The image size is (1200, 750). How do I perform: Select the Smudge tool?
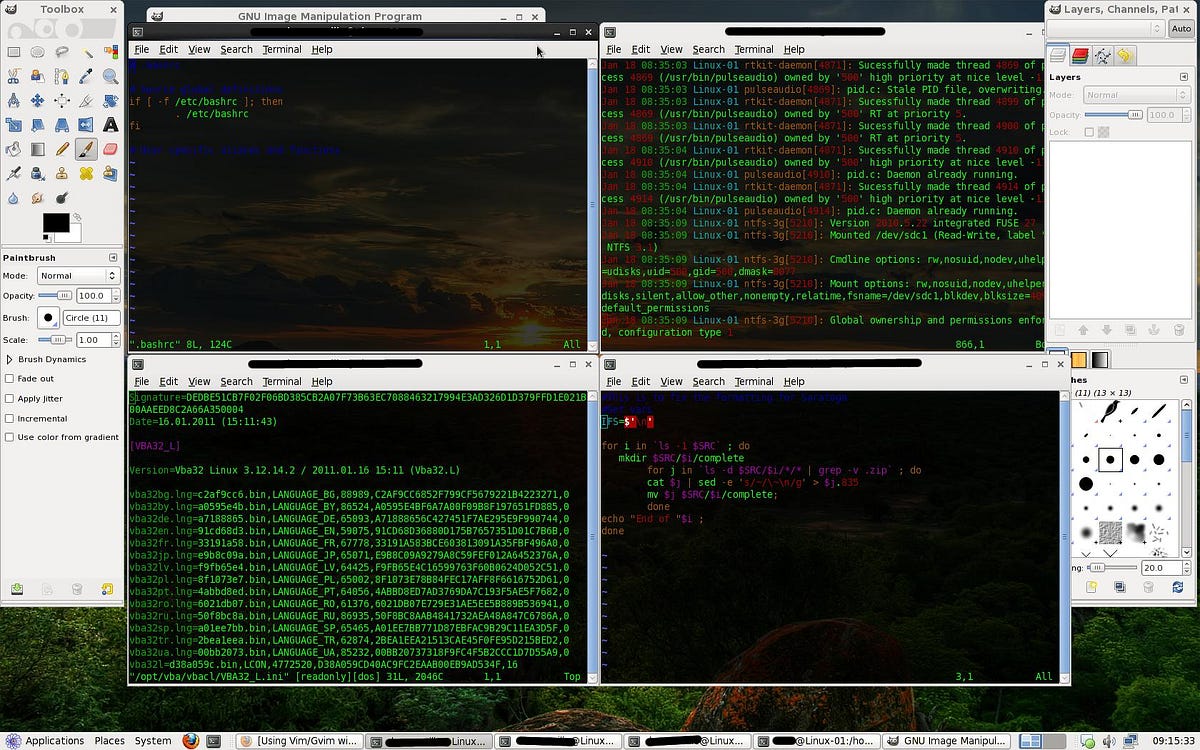click(37, 196)
